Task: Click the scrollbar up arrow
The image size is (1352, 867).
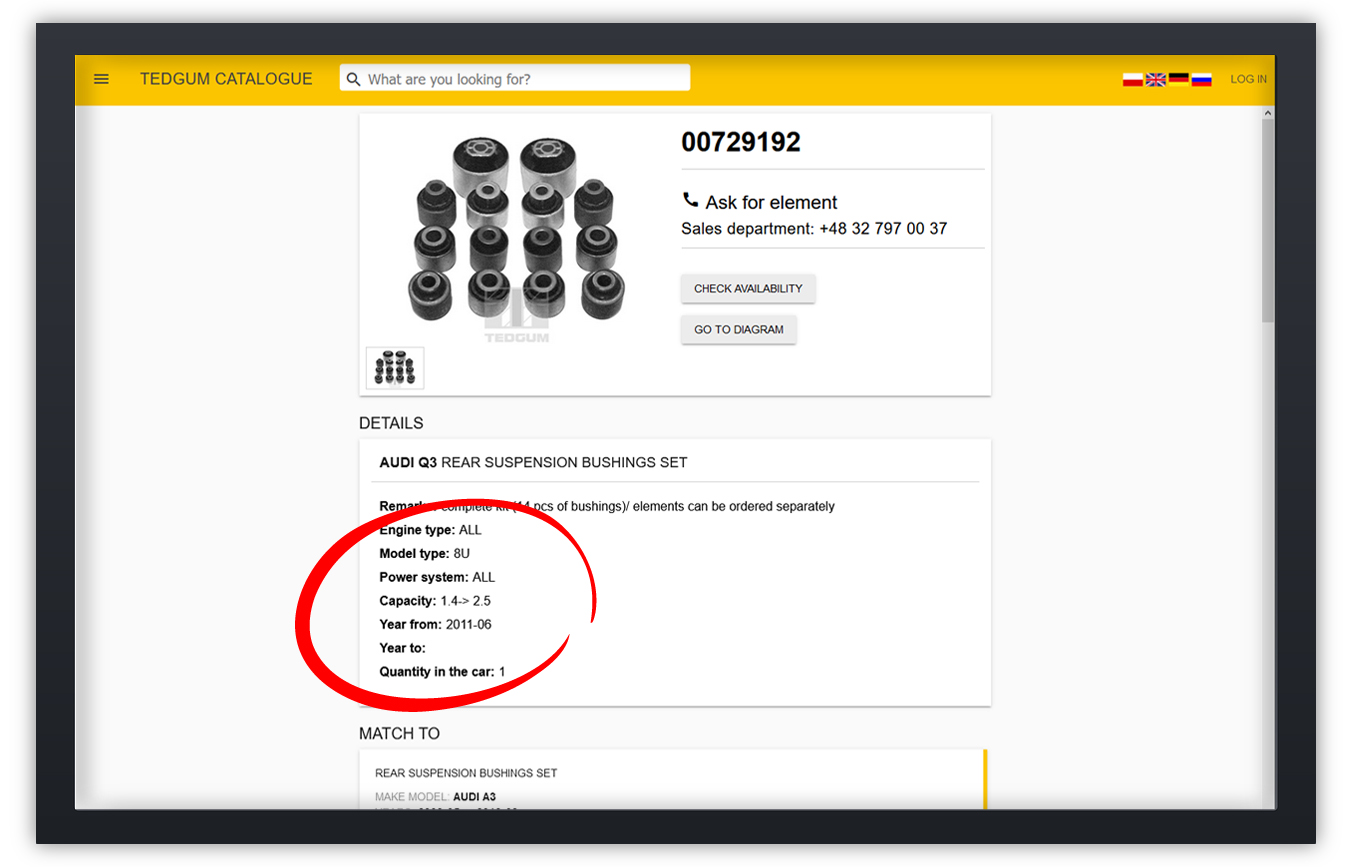Action: click(1268, 113)
